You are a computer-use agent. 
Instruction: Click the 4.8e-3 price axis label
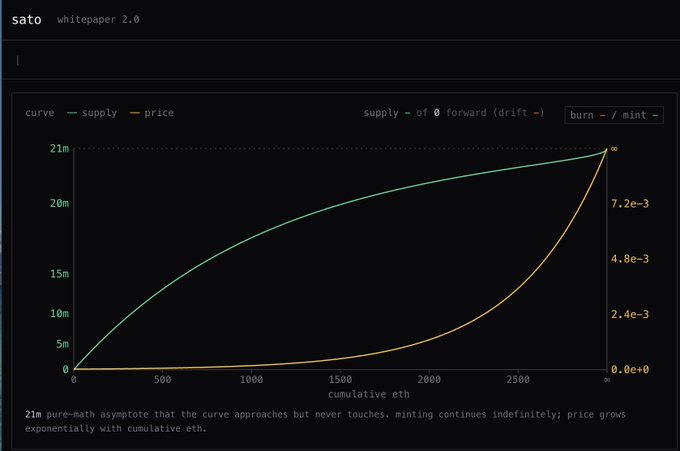click(630, 259)
